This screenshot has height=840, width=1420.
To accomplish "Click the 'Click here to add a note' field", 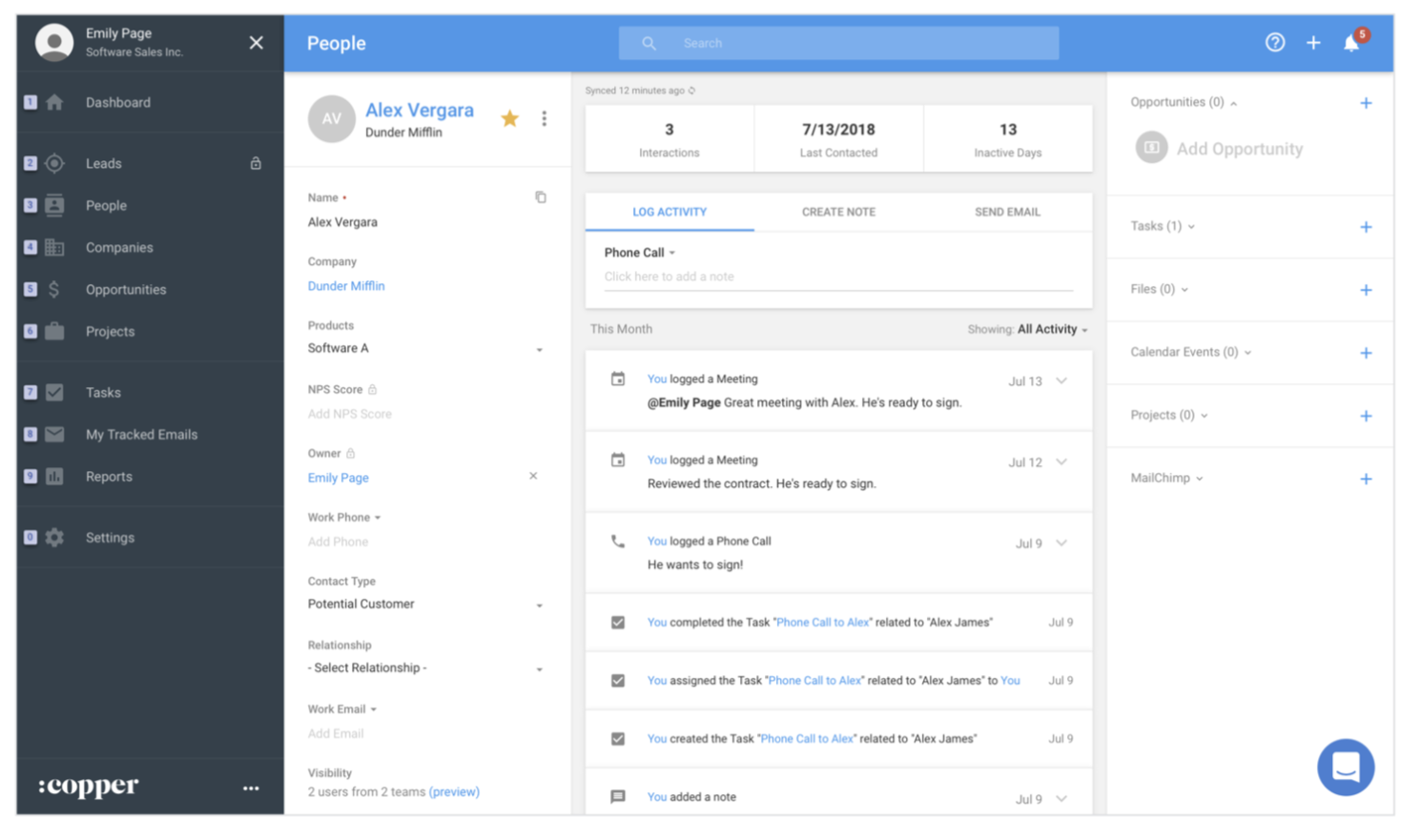I will click(838, 277).
